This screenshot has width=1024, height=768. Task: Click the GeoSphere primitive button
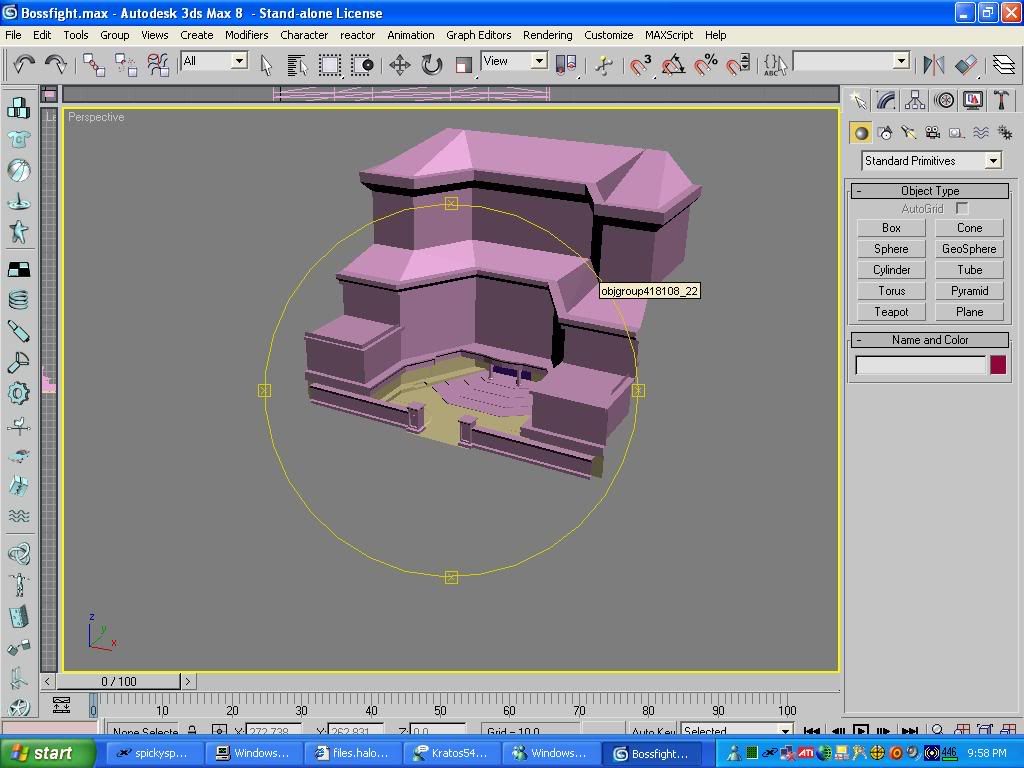coord(969,249)
